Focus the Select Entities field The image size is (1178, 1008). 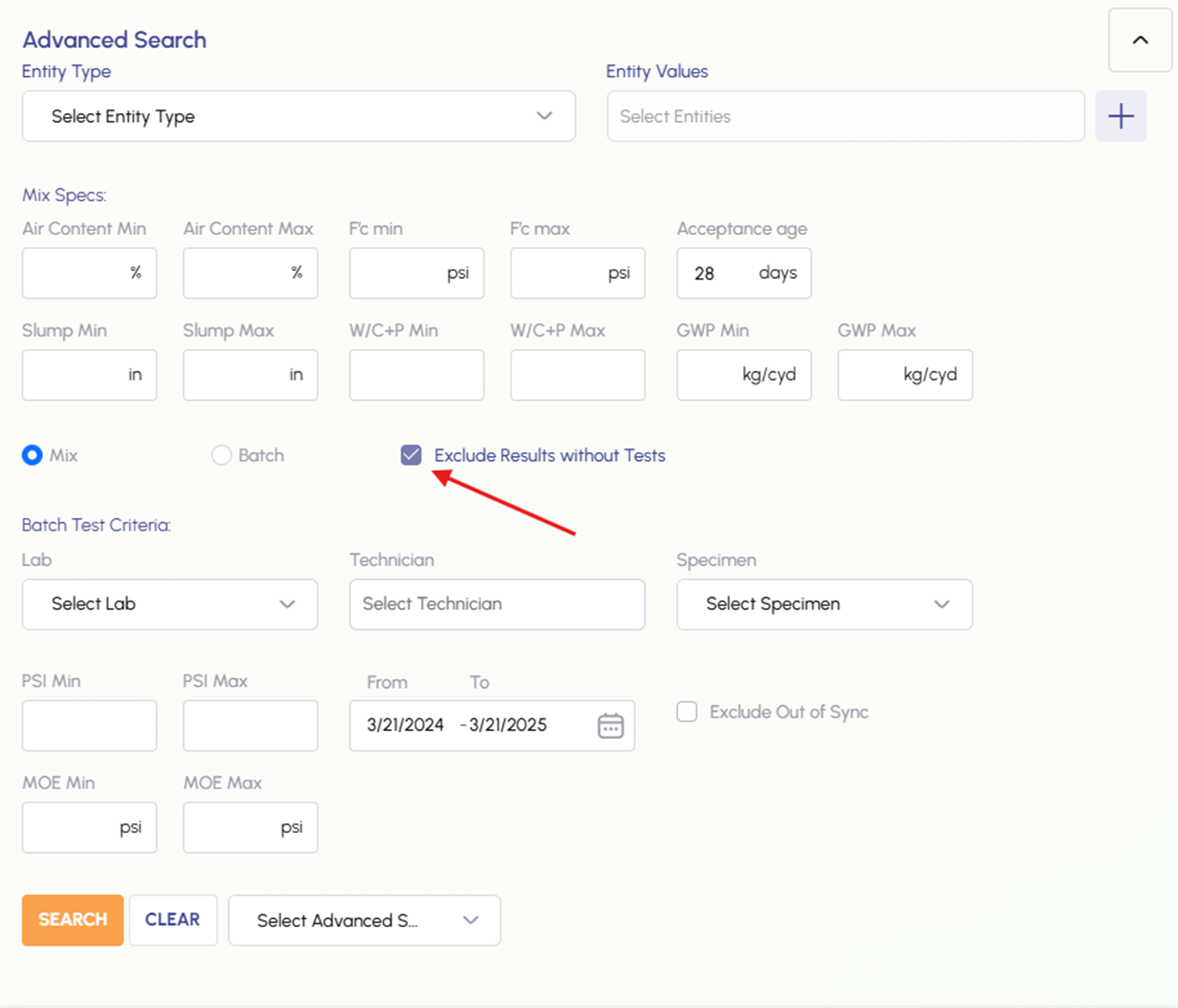(x=845, y=116)
